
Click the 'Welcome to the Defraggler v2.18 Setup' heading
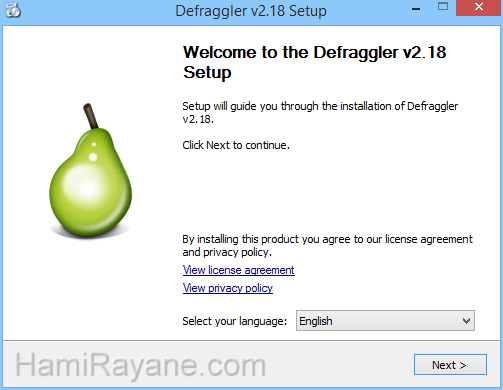(314, 62)
